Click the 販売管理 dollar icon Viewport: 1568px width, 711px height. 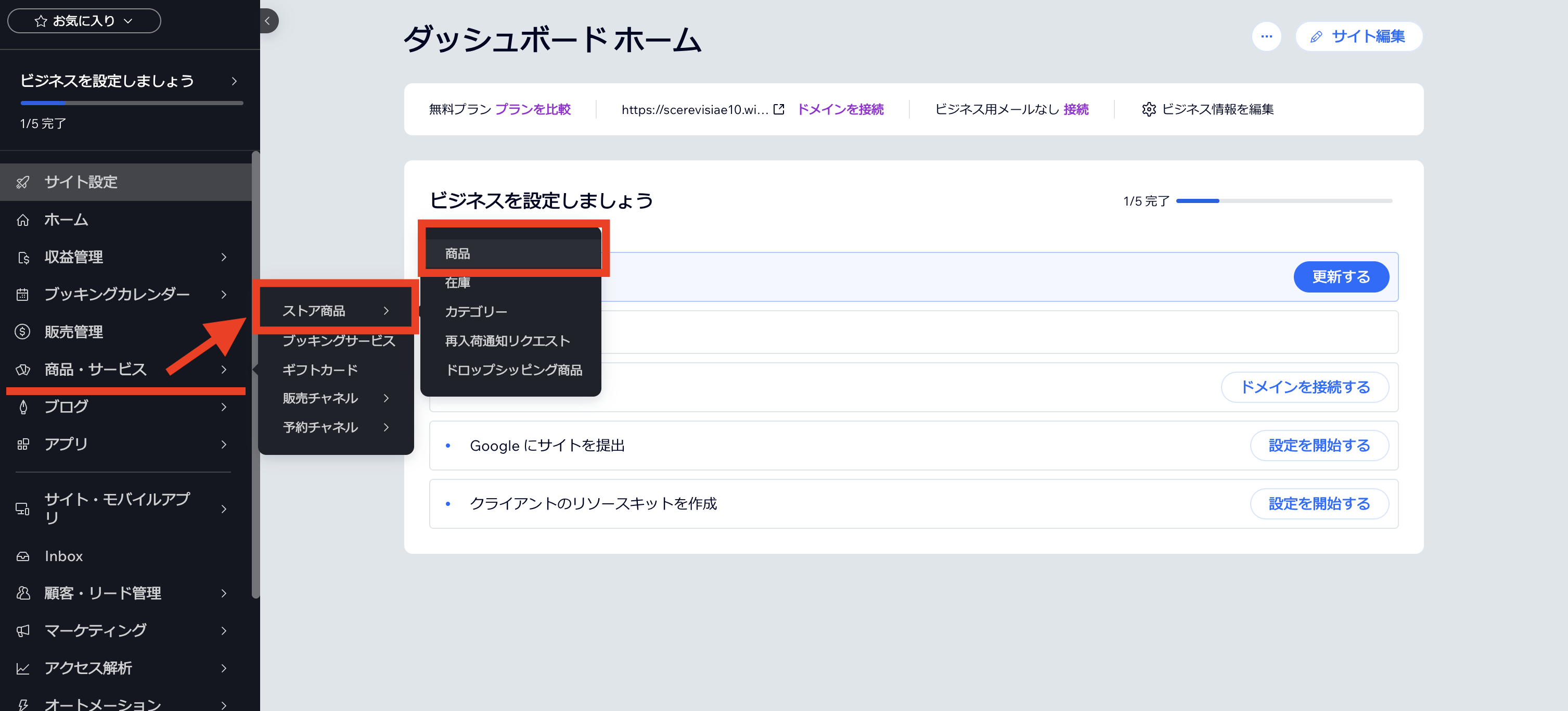click(23, 332)
